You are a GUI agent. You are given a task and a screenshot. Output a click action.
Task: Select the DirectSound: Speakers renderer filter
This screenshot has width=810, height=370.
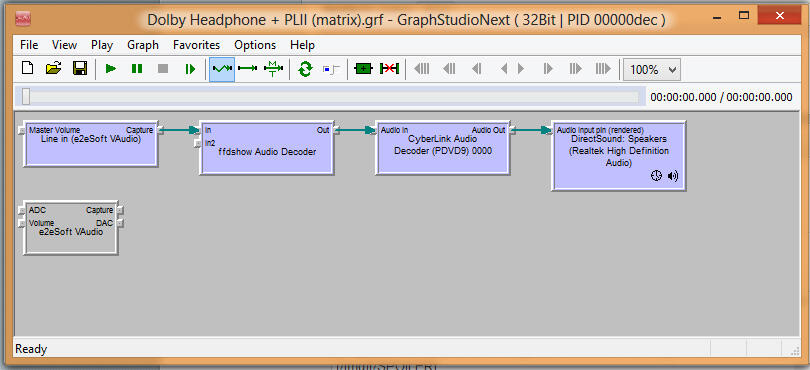[618, 156]
